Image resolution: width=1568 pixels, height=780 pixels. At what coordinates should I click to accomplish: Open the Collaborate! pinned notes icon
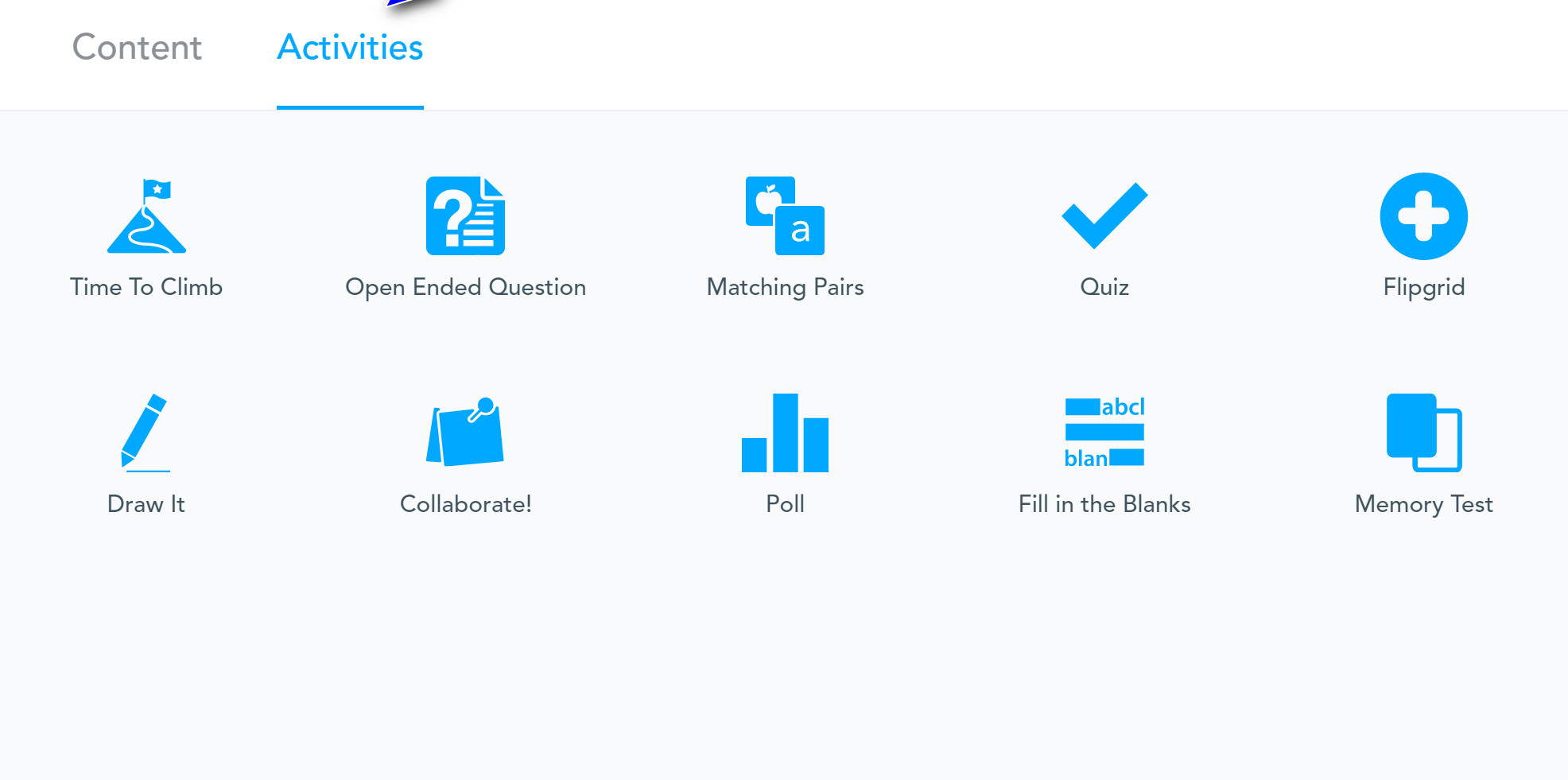click(465, 433)
